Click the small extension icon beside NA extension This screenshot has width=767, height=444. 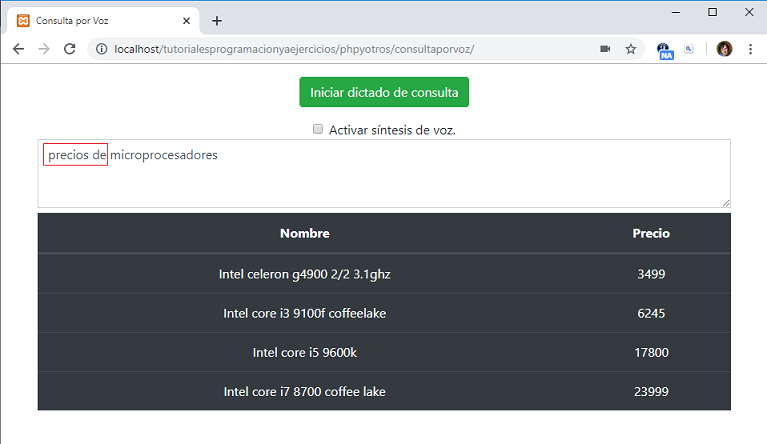coord(689,49)
